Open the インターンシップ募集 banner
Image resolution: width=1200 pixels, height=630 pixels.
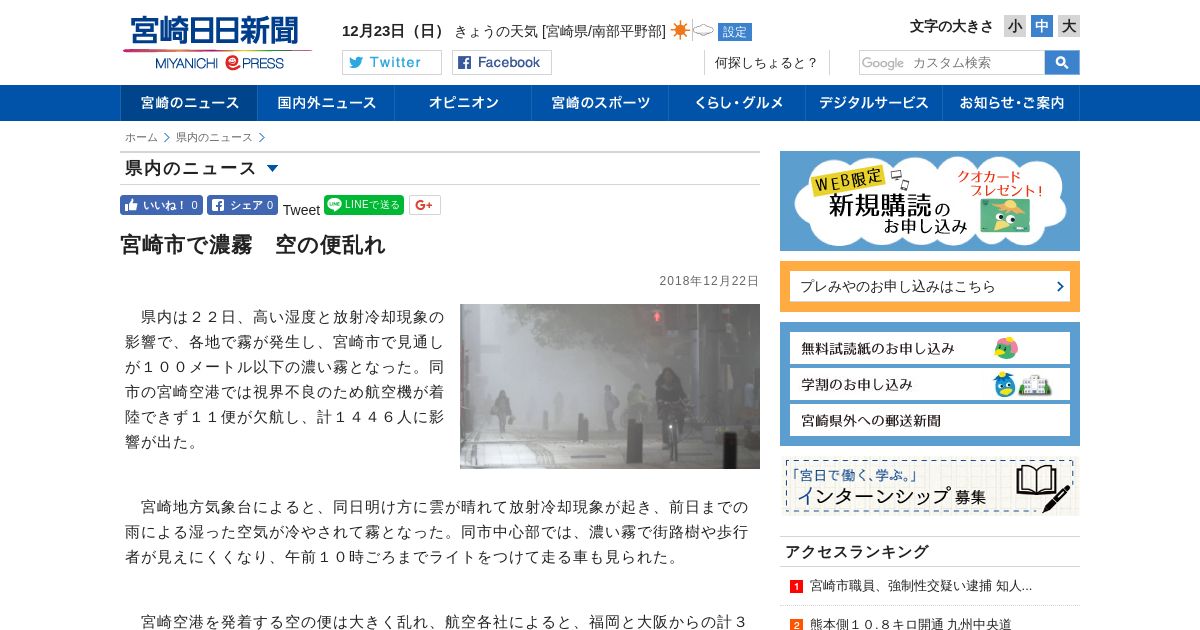[930, 486]
